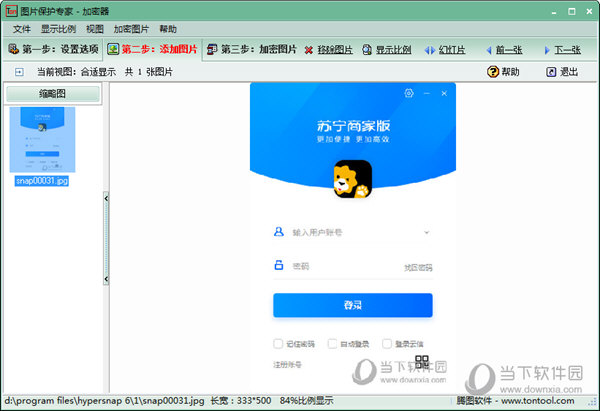Click the settings options step icon
Viewport: 600px width, 411px height.
pyautogui.click(x=14, y=49)
